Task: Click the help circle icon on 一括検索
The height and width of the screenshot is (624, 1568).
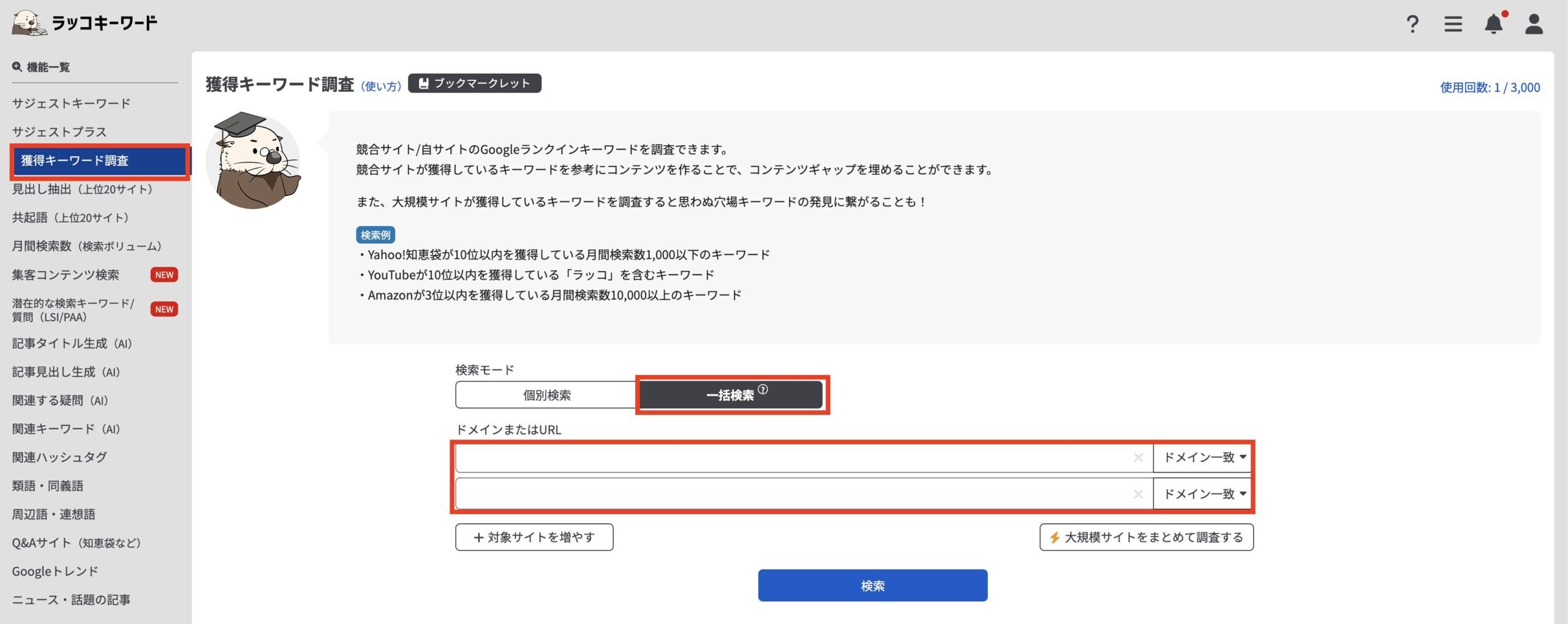Action: point(763,389)
